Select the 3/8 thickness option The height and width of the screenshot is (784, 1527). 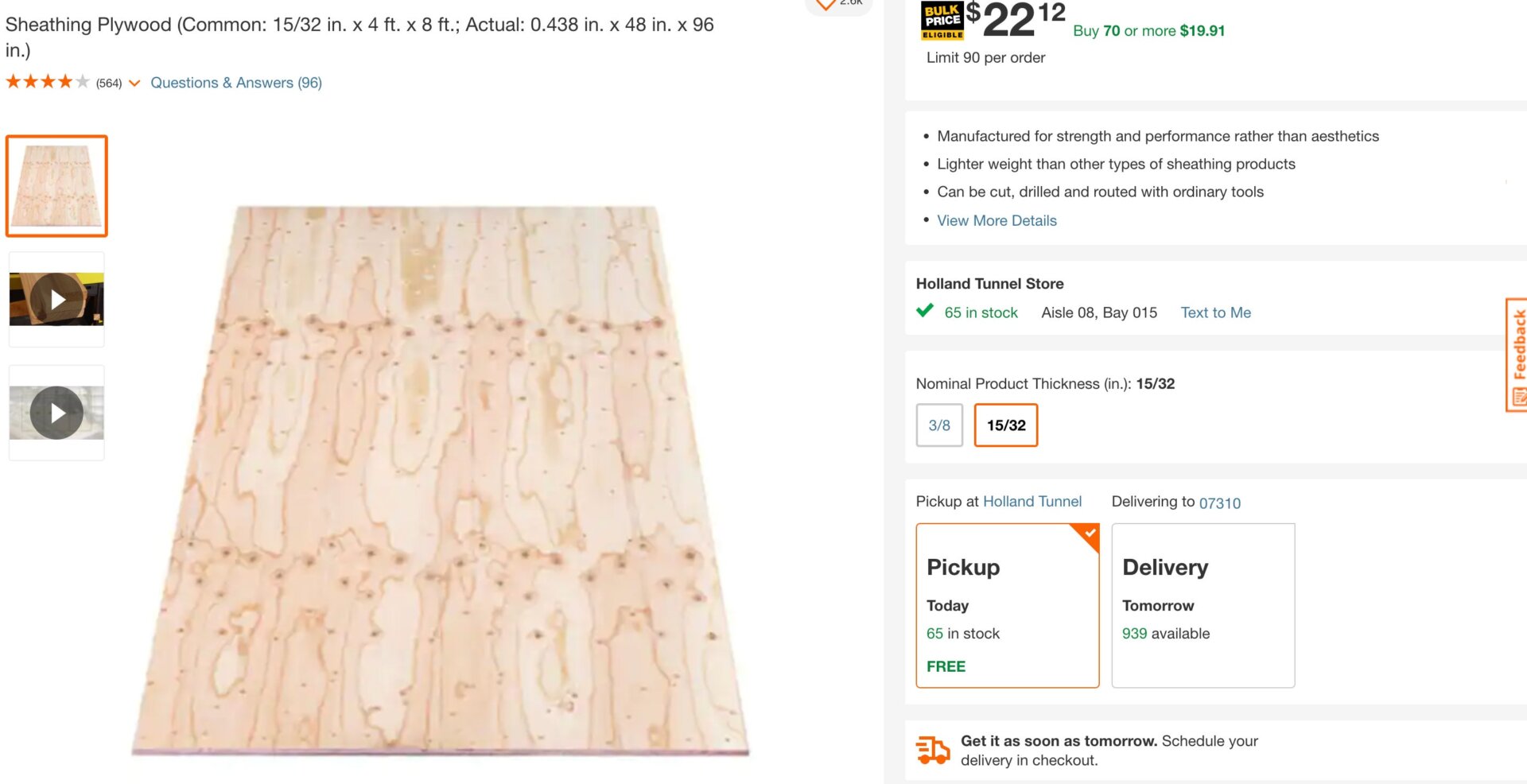pos(939,425)
